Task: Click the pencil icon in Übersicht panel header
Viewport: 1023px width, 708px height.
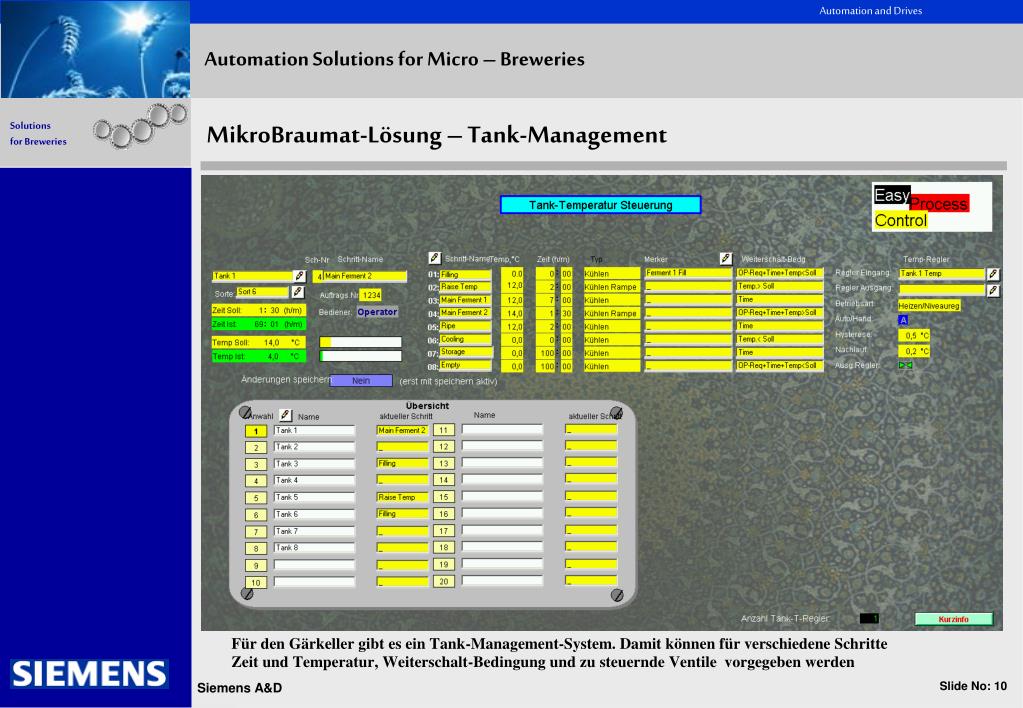Action: (285, 415)
